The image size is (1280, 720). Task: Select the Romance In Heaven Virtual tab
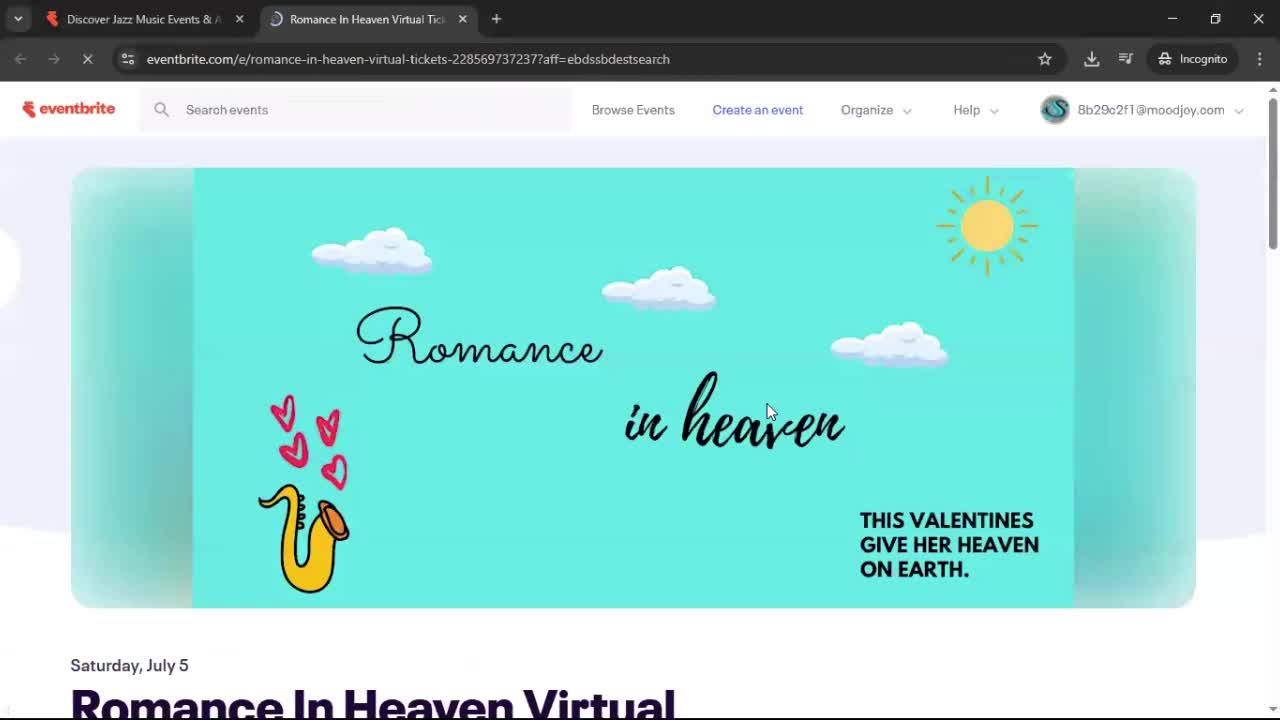[x=367, y=19]
